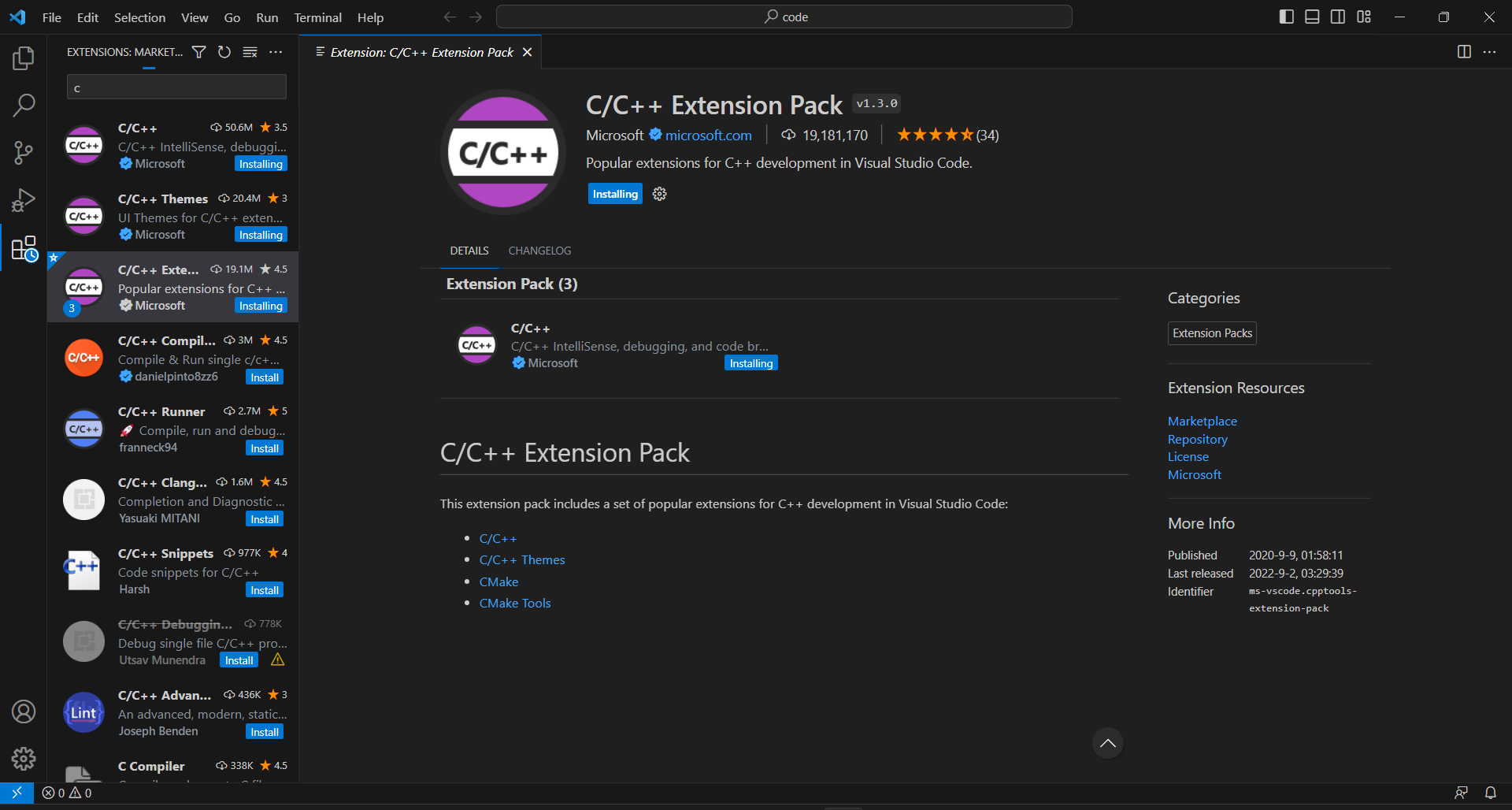This screenshot has height=810, width=1512.
Task: Open the CMake Tools link
Action: [x=515, y=604]
